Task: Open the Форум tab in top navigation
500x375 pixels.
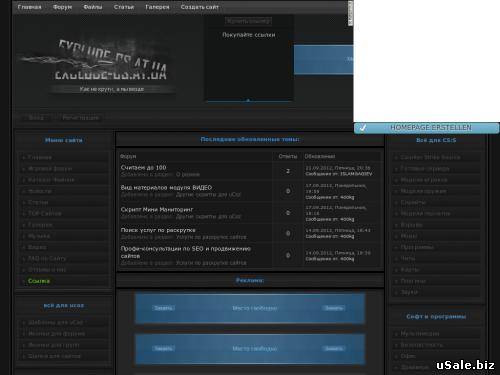Action: tap(62, 7)
